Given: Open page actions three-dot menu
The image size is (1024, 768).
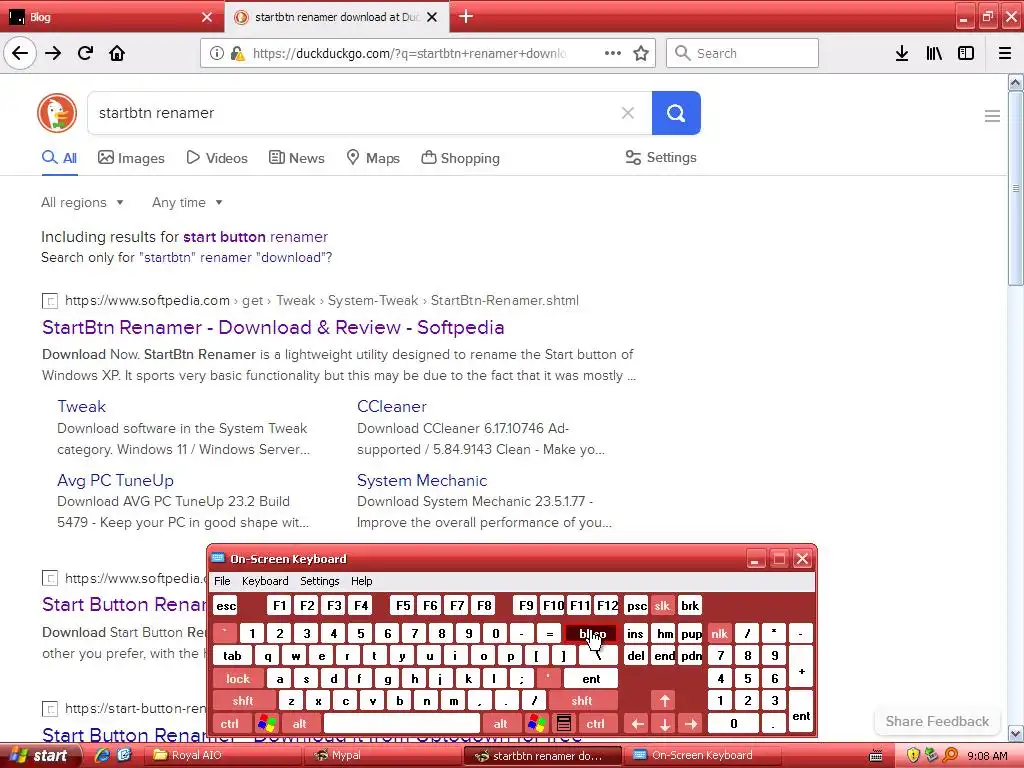Looking at the screenshot, I should pos(613,53).
